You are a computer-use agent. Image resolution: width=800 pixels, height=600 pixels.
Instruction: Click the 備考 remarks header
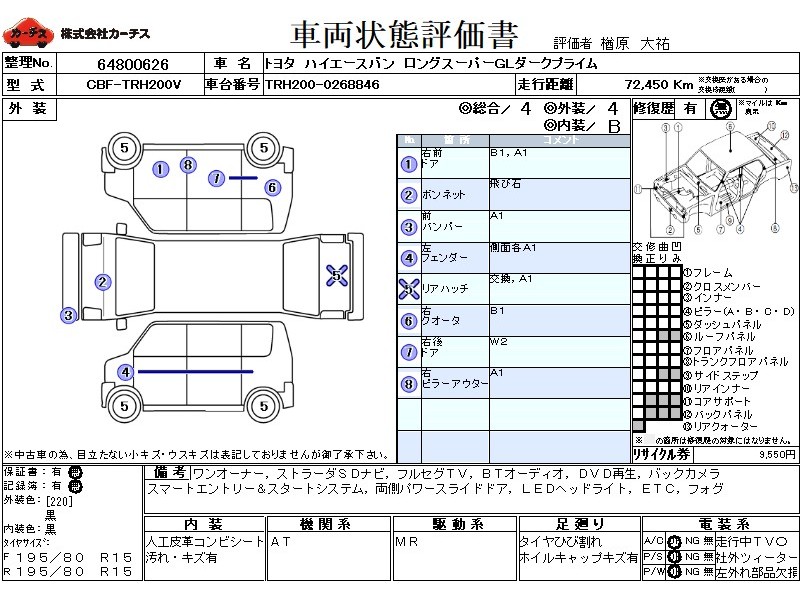click(x=168, y=472)
